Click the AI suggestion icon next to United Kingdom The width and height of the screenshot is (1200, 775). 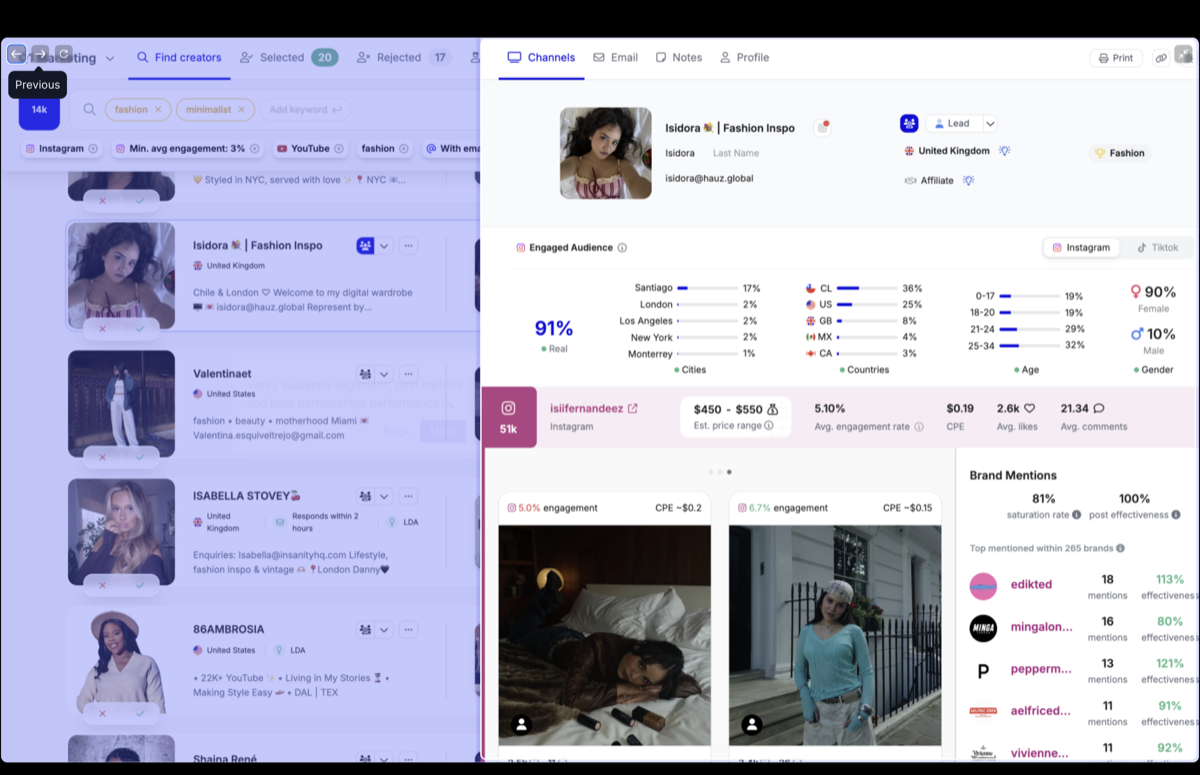coord(1005,152)
